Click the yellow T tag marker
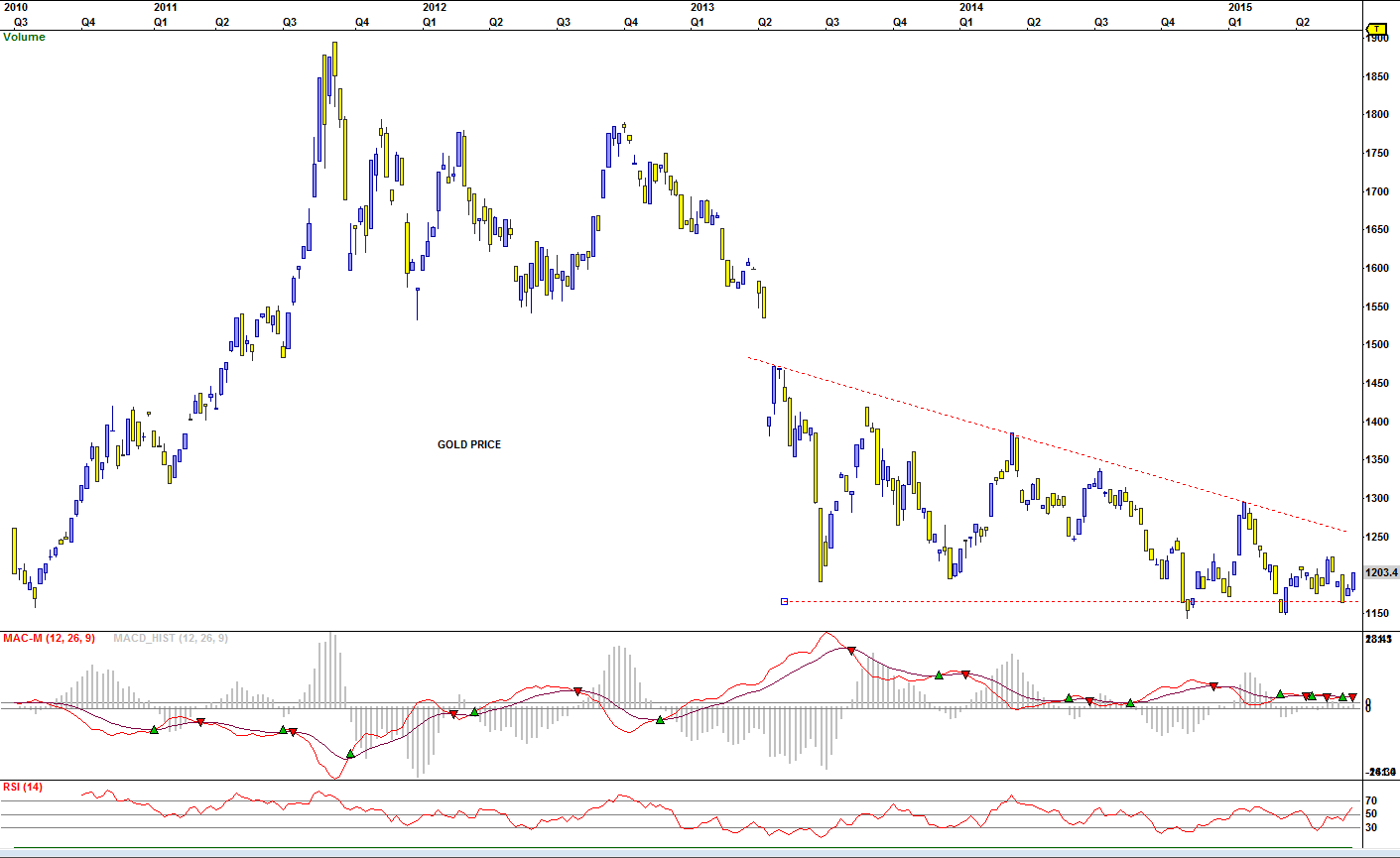1400x858 pixels. point(1377,29)
